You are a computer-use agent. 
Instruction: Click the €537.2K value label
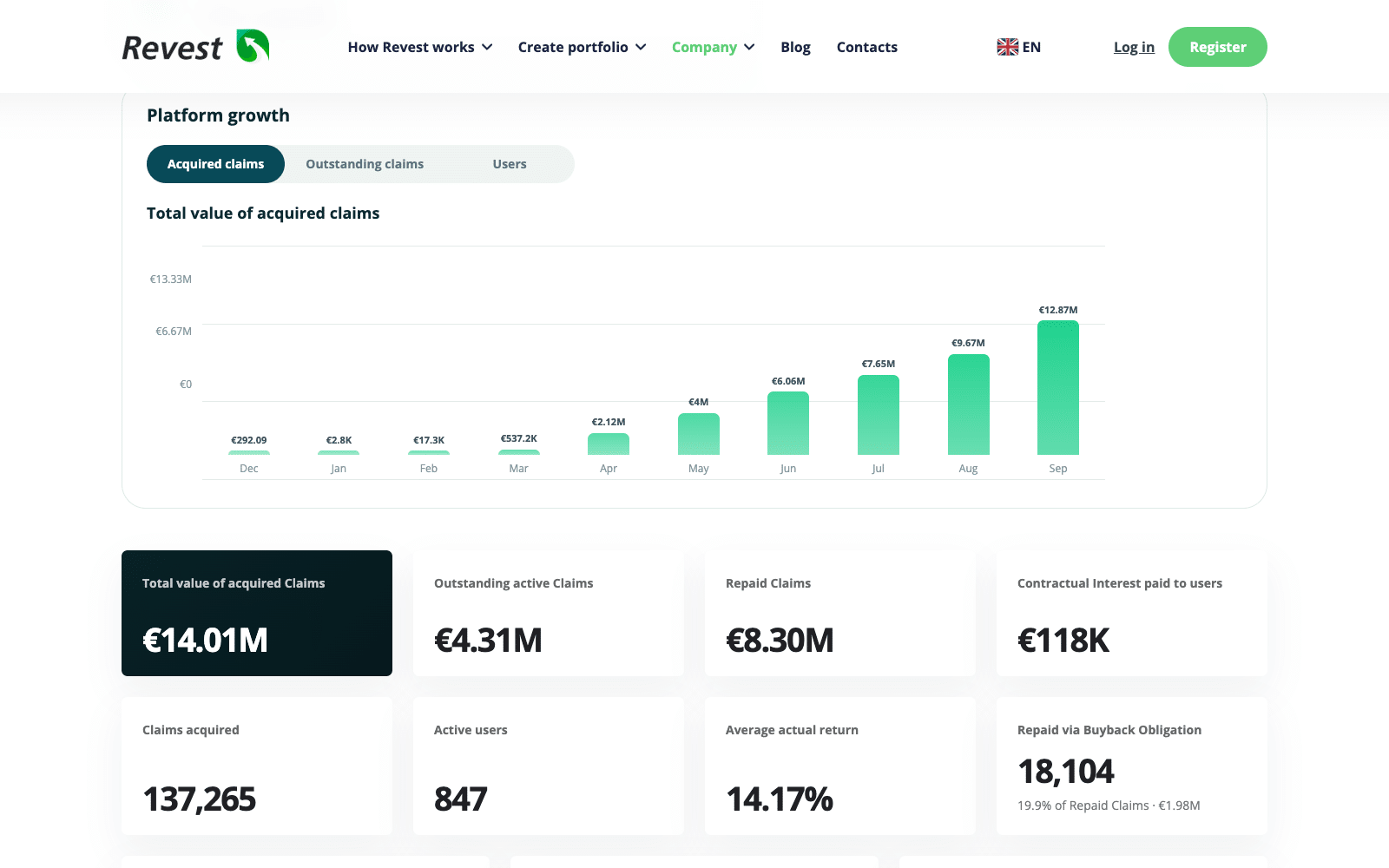coord(518,438)
